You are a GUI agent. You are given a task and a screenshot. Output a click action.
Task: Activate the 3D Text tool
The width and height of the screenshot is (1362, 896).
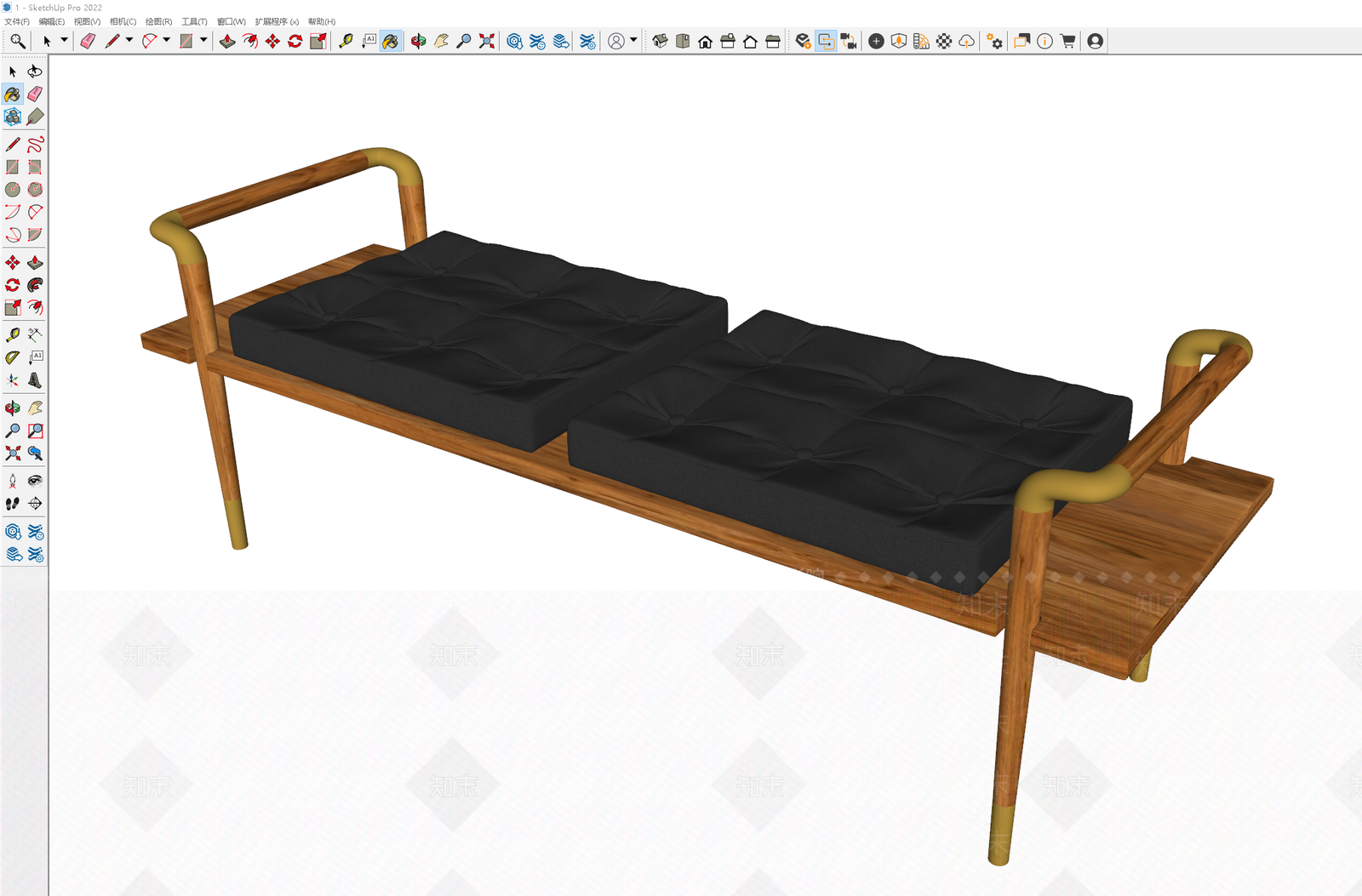[x=35, y=380]
